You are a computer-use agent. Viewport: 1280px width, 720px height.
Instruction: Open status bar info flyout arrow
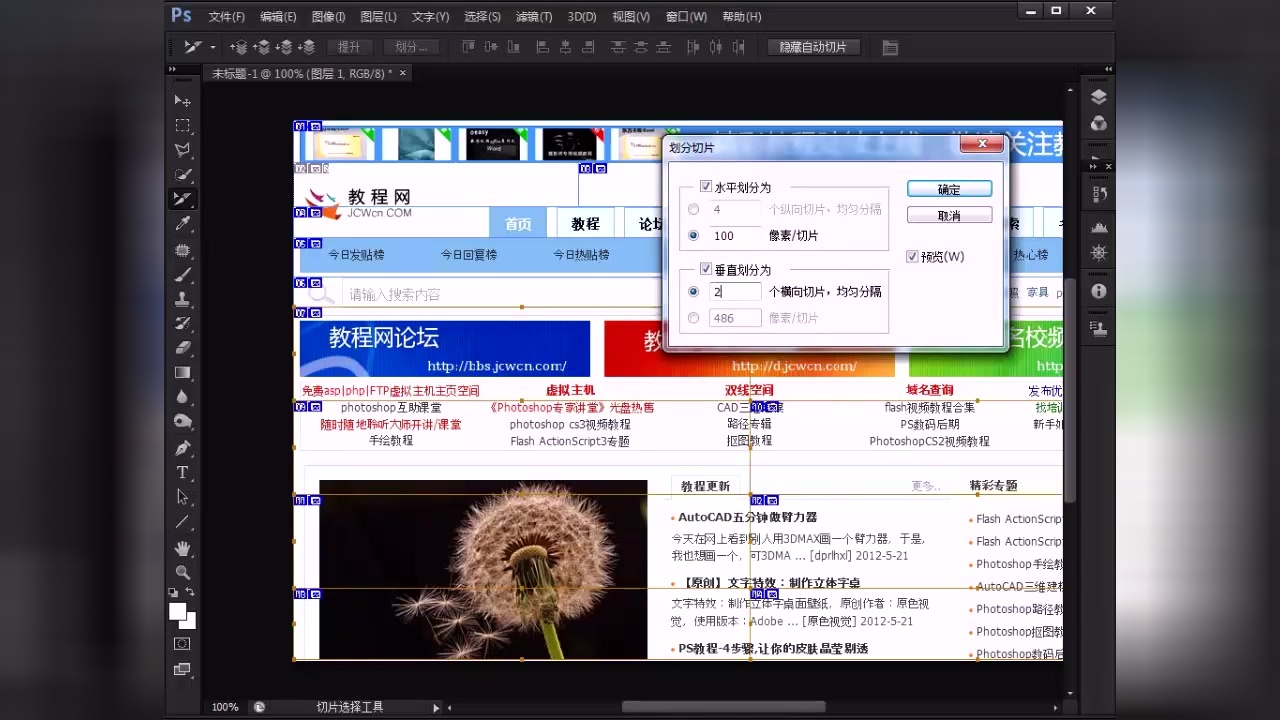point(435,707)
